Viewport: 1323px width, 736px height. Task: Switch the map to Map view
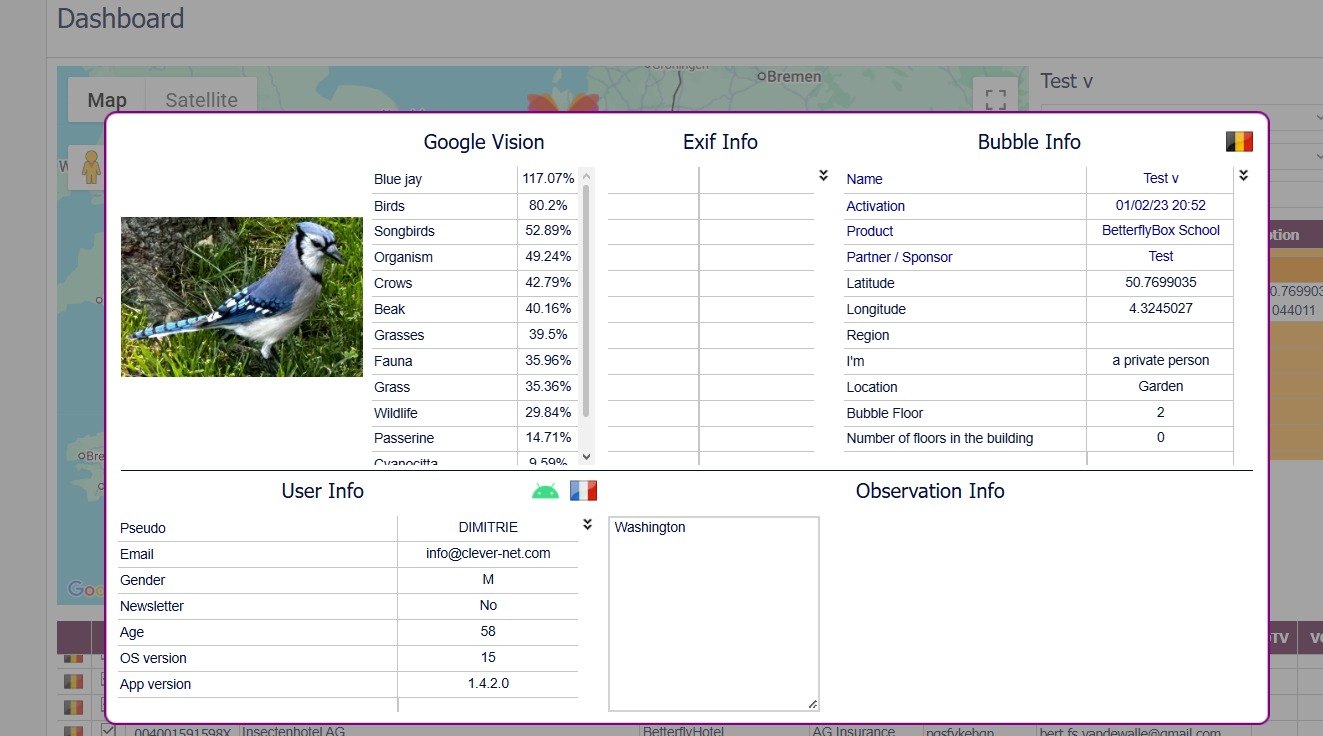[107, 100]
